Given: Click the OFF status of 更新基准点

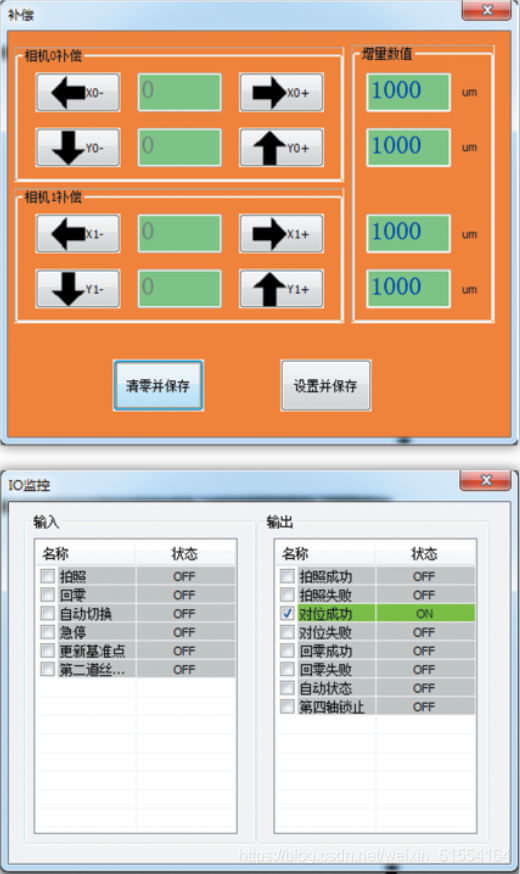Looking at the screenshot, I should coord(184,650).
